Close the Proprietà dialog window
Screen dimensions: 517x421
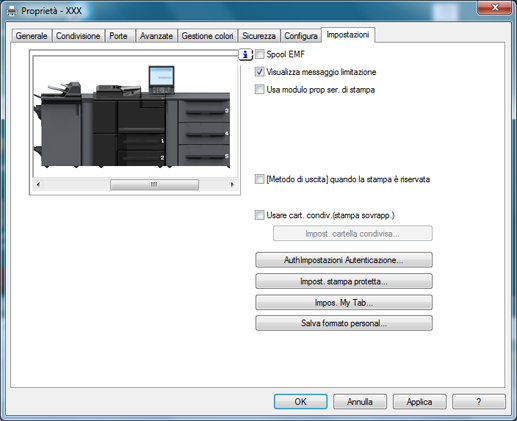pos(495,8)
